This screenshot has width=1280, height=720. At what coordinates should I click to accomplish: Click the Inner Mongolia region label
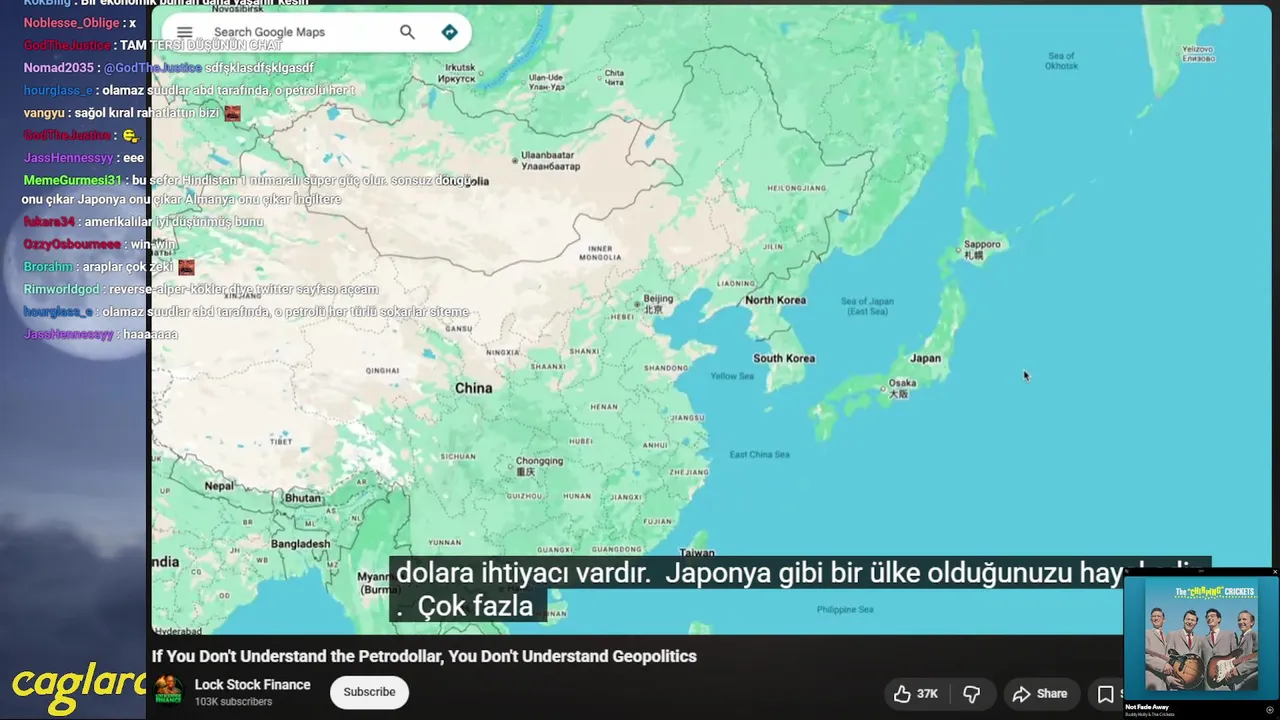point(601,254)
